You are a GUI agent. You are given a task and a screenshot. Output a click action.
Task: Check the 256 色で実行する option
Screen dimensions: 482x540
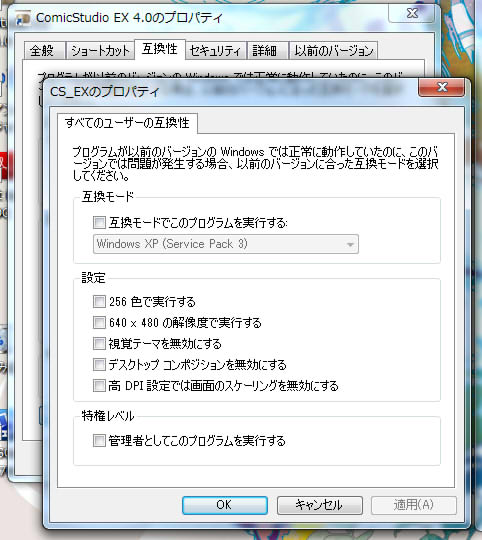click(99, 302)
